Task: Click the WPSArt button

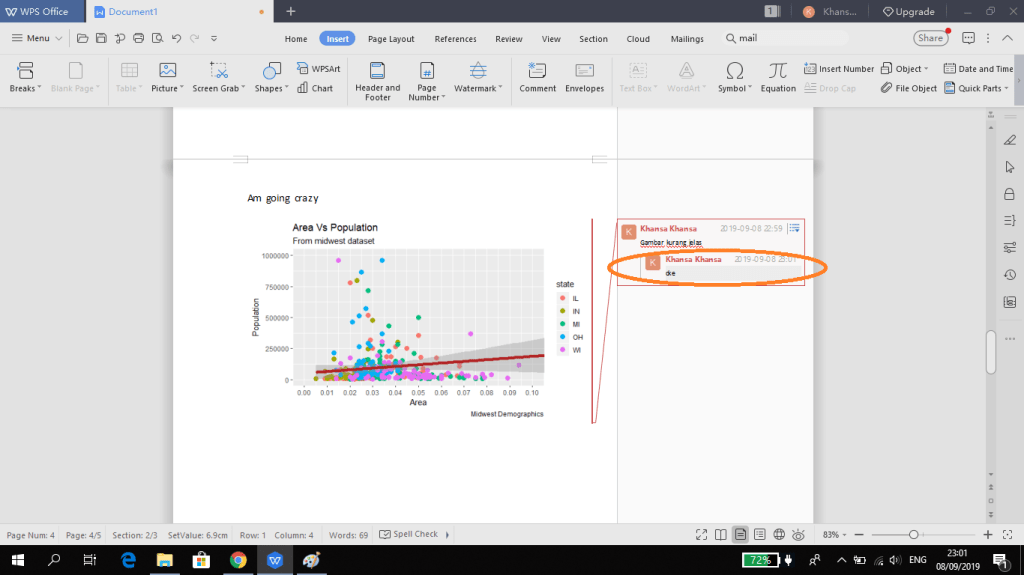Action: (318, 69)
